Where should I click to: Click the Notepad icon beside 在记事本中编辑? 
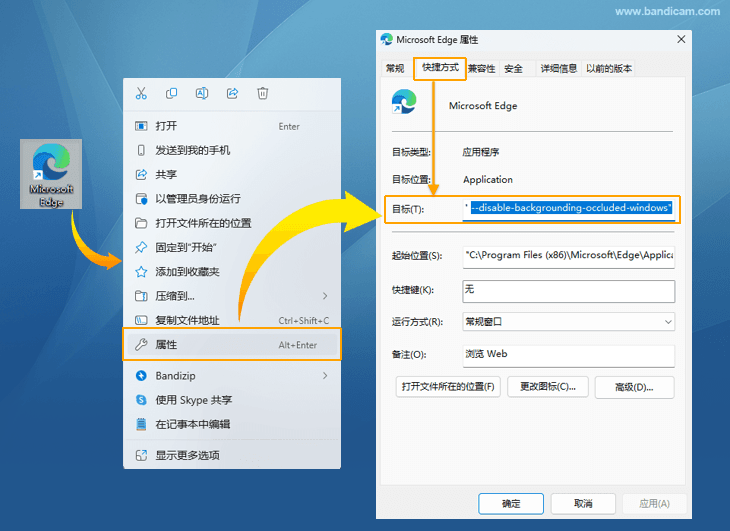141,424
